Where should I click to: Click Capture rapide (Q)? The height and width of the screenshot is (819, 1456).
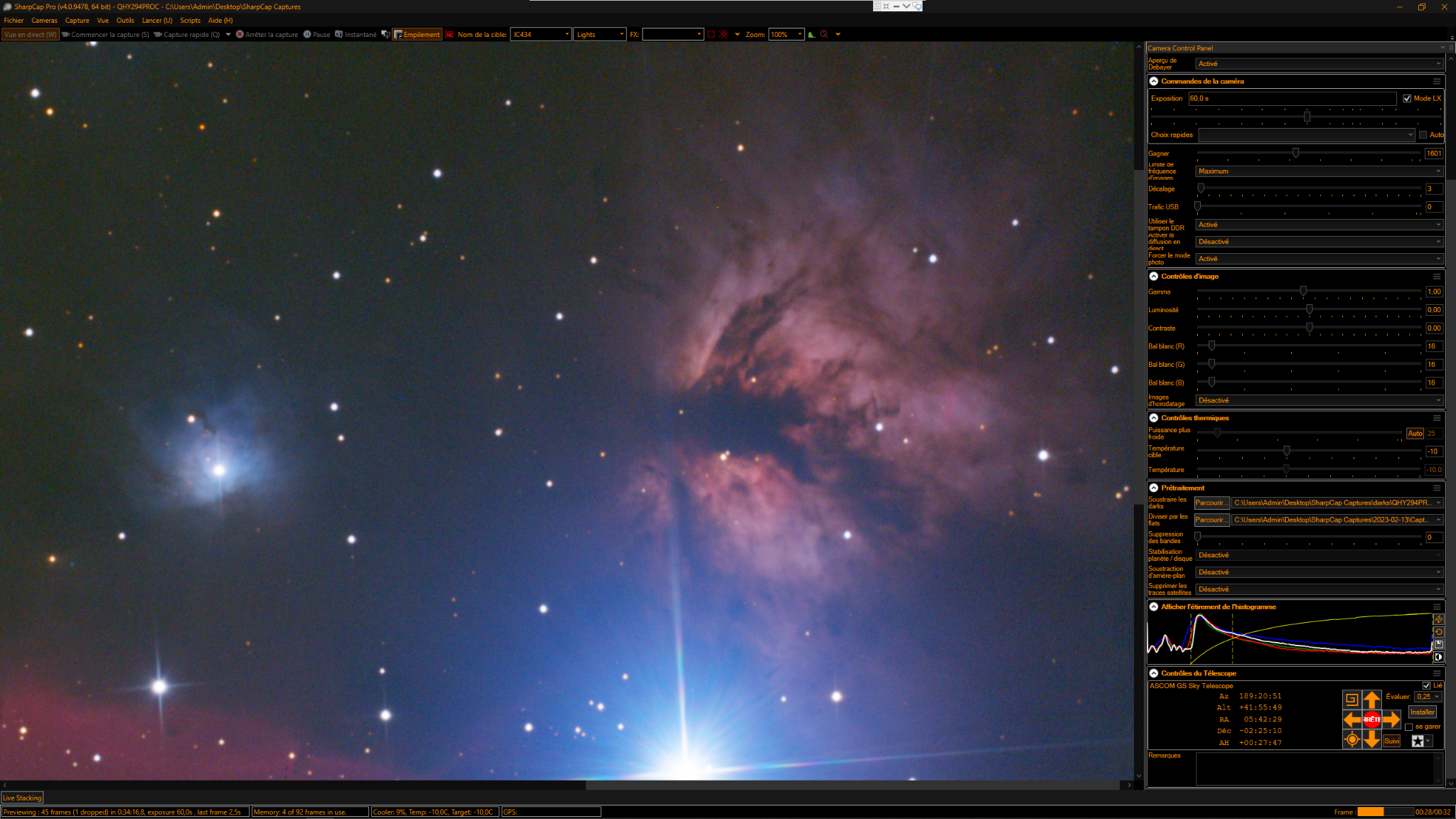click(x=187, y=34)
